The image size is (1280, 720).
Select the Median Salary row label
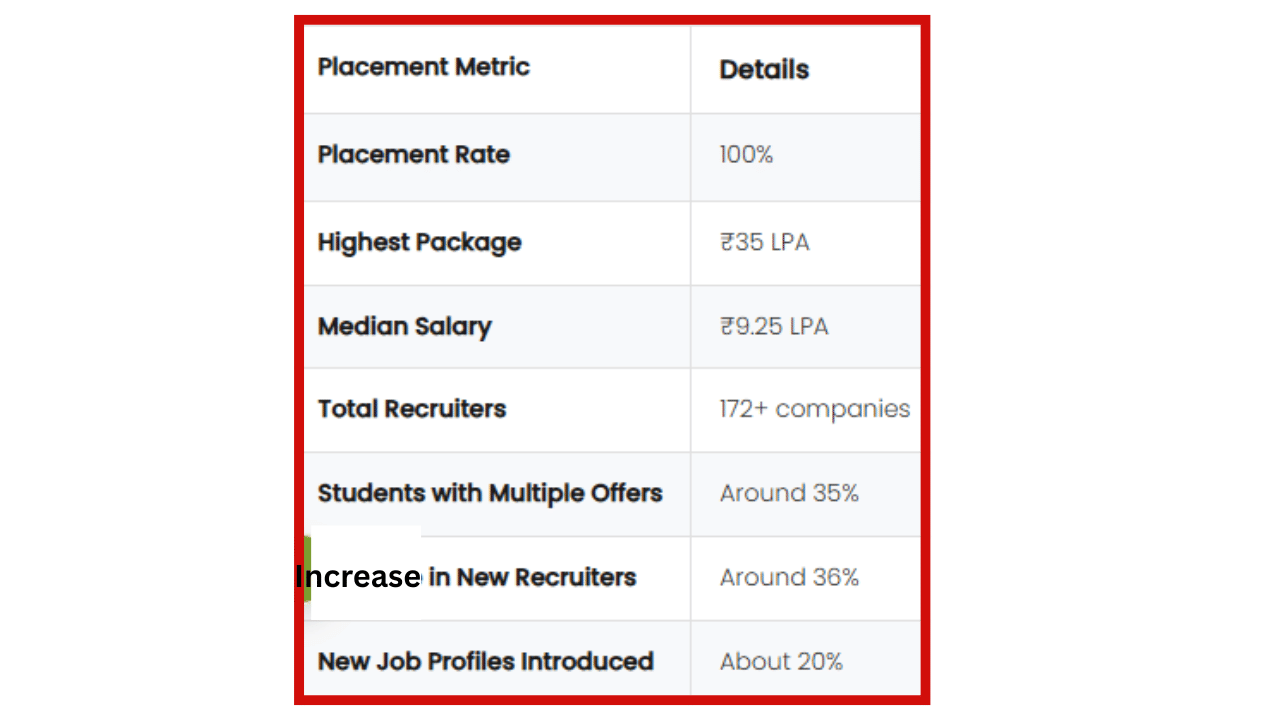pos(404,327)
